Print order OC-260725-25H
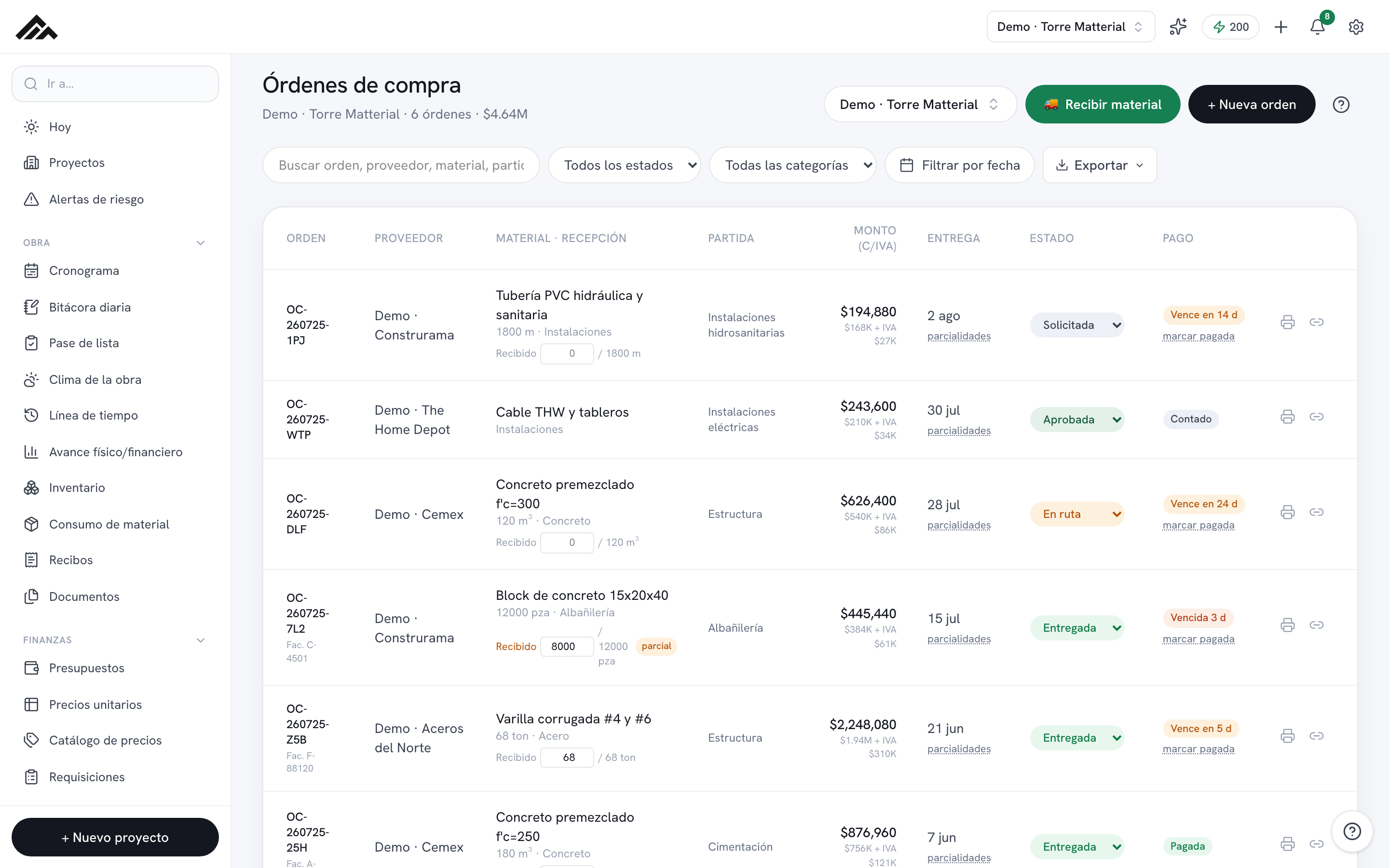1389x868 pixels. point(1287,844)
